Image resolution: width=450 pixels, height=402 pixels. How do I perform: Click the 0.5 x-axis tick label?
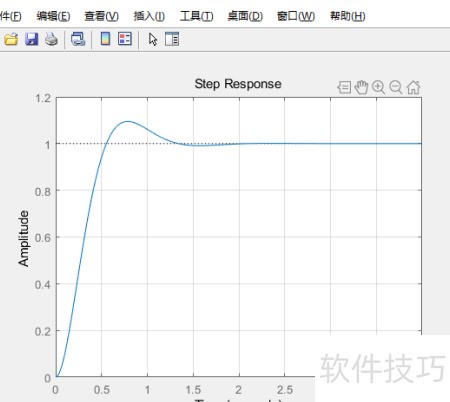[102, 390]
